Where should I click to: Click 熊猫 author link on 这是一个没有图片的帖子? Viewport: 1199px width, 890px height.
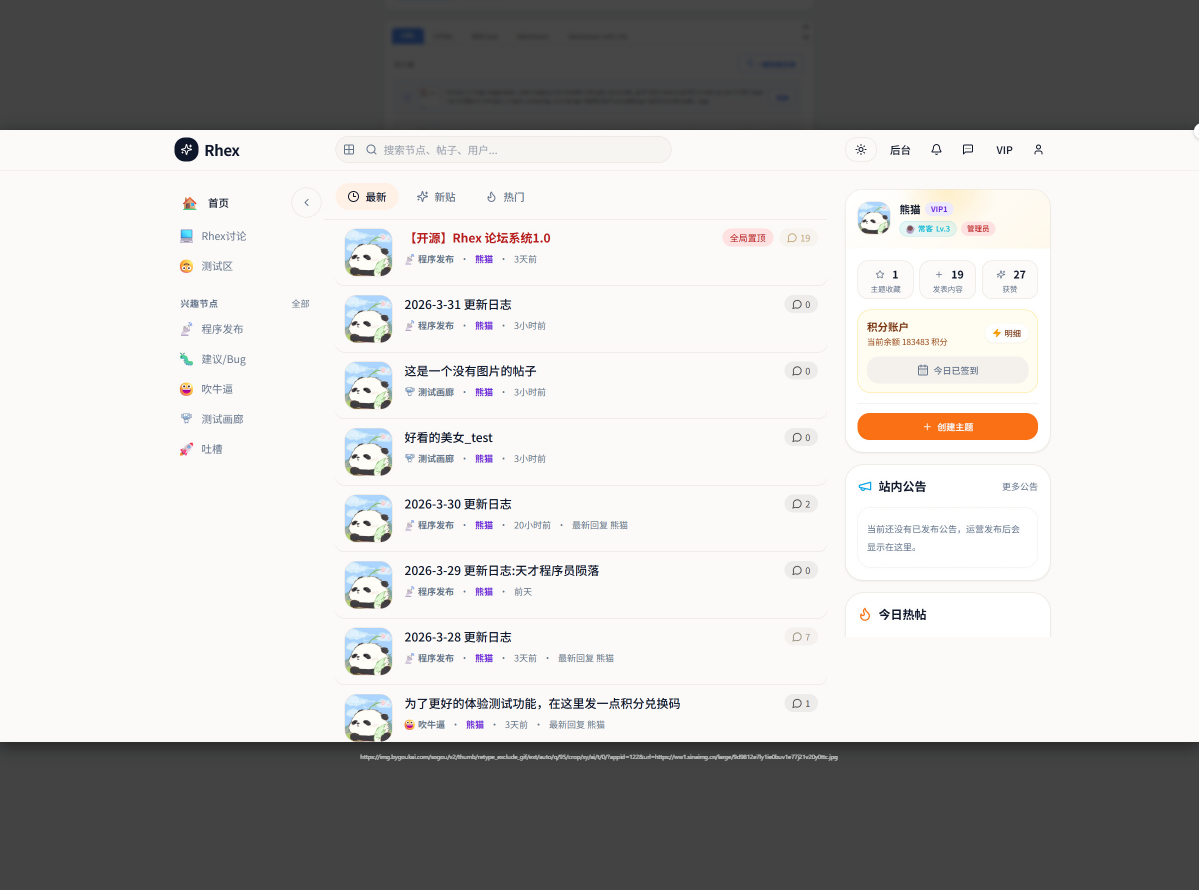pyautogui.click(x=484, y=392)
